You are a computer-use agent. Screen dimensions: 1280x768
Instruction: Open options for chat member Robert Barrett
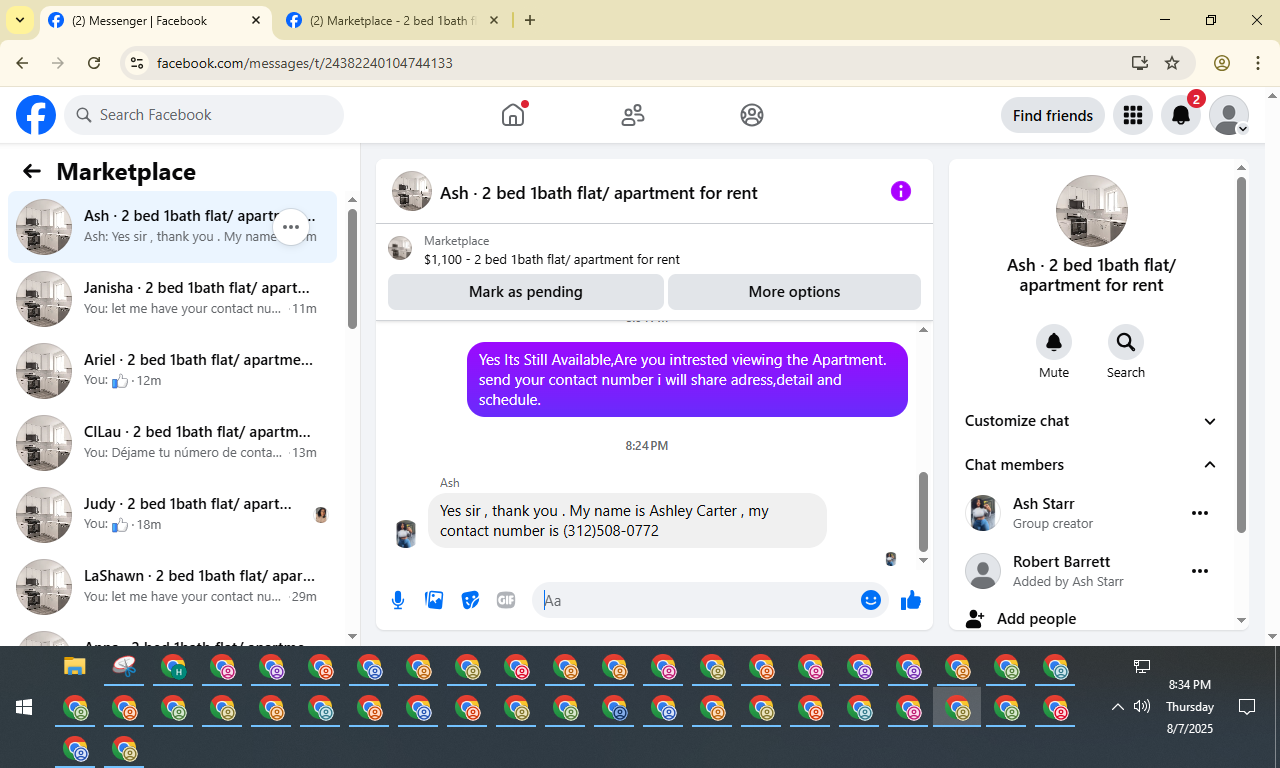(1200, 571)
